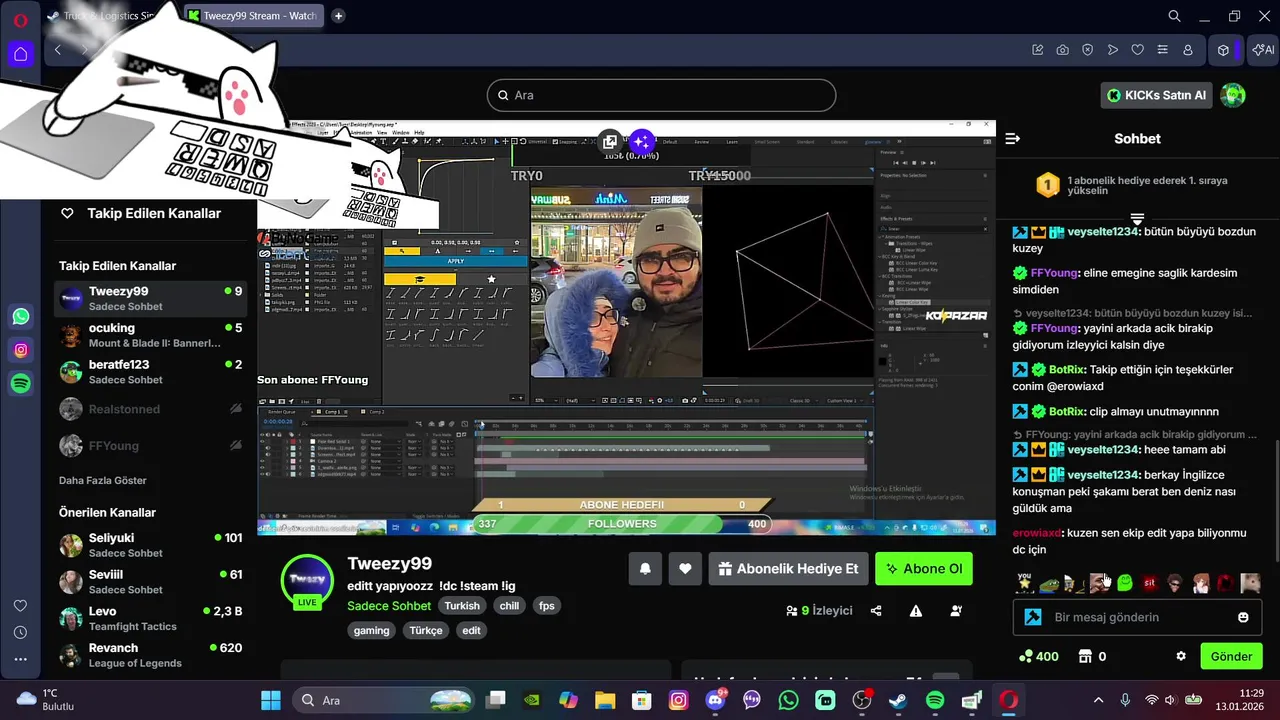This screenshot has width=1280, height=720.
Task: Show hidden system tray icons chevron
Action: pyautogui.click(x=1099, y=701)
